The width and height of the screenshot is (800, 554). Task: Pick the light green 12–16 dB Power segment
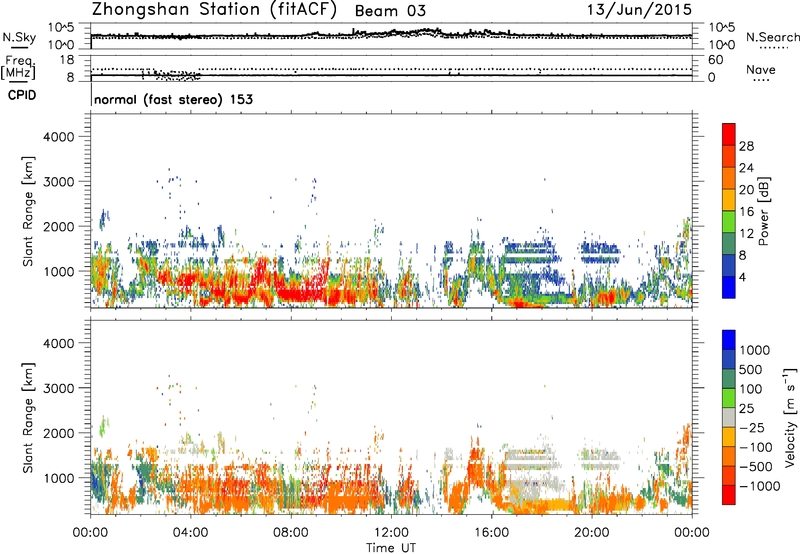tap(729, 221)
